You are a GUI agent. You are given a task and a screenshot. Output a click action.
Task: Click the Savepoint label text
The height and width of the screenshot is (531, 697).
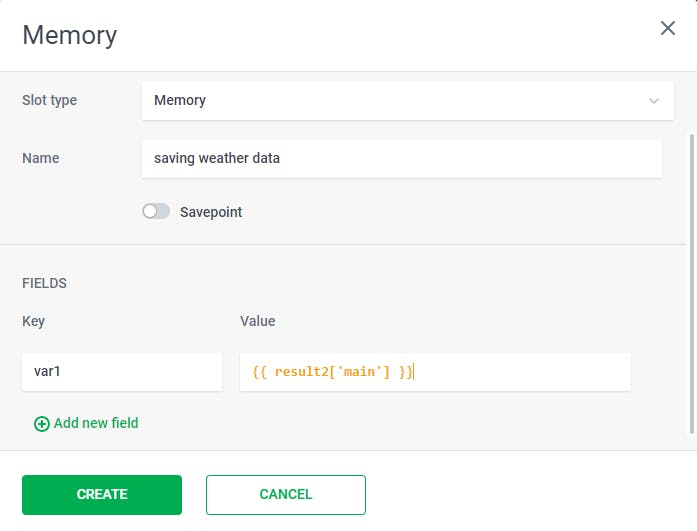211,212
